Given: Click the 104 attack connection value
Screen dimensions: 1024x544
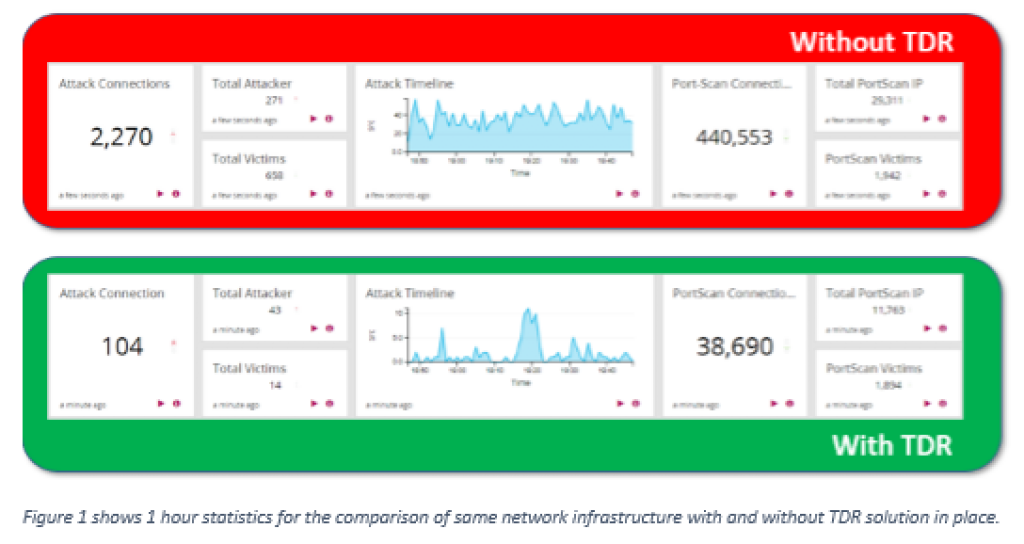Looking at the screenshot, I should coord(122,346).
